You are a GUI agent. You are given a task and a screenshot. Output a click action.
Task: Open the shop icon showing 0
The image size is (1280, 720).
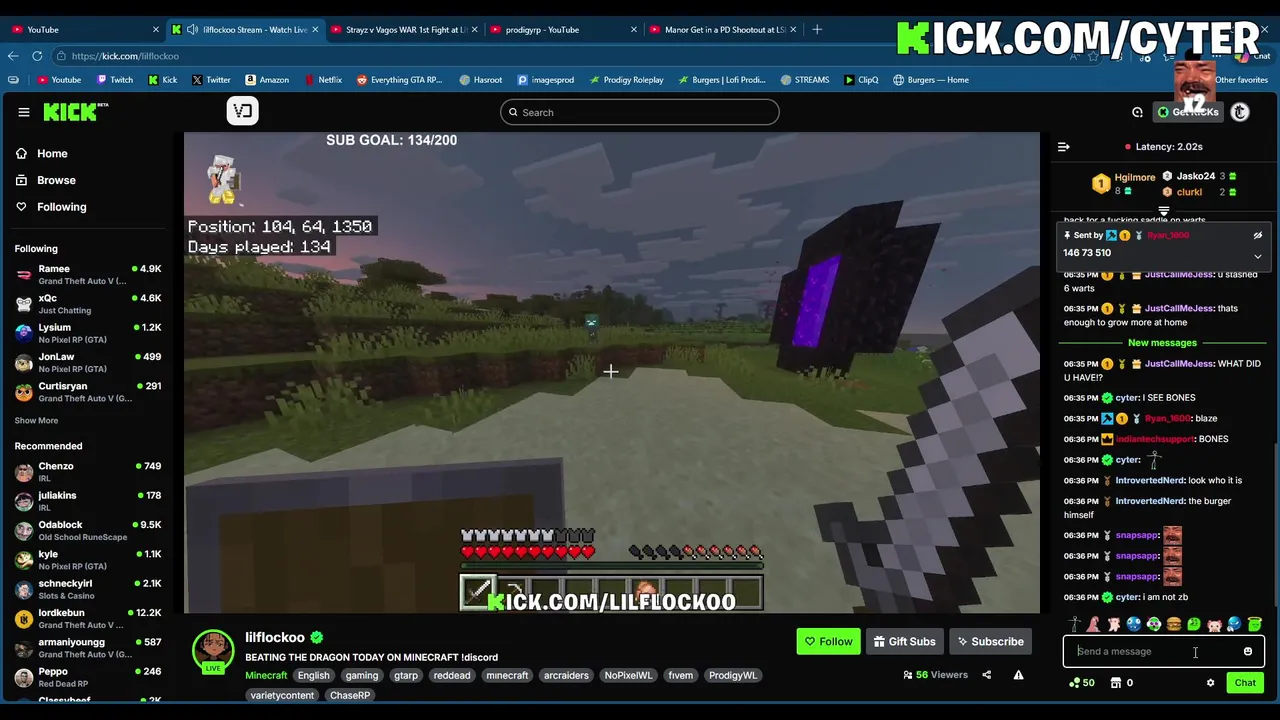click(1122, 683)
